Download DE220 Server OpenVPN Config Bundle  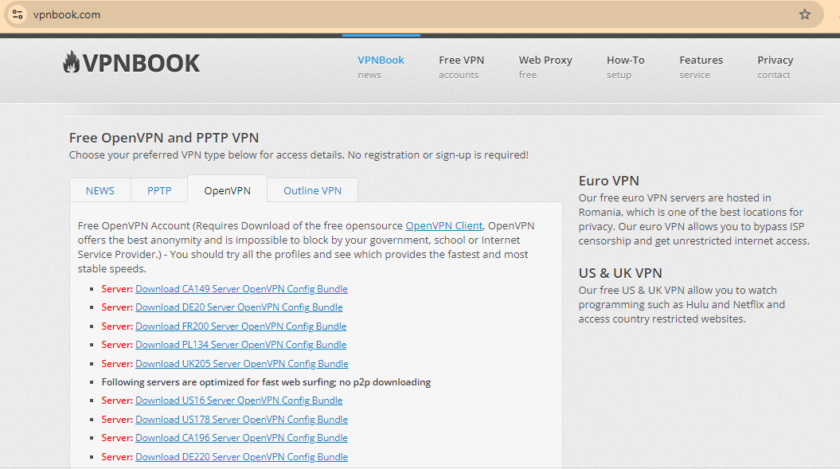[241, 457]
